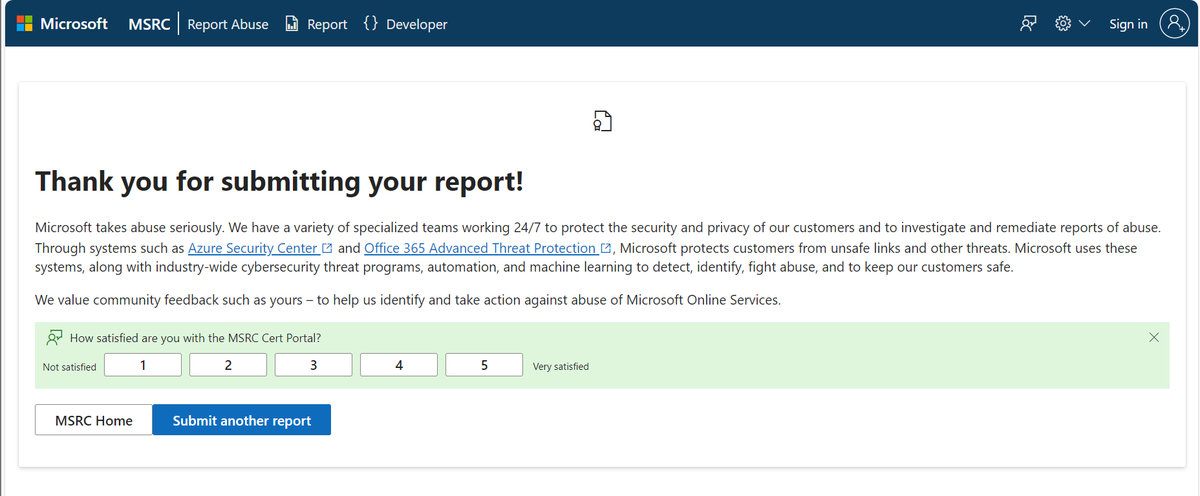Expand the settings dropdown chevron
1200x496 pixels.
(1084, 24)
